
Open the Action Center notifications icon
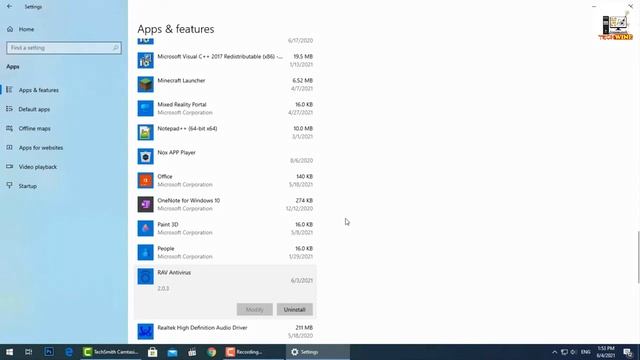[628, 352]
